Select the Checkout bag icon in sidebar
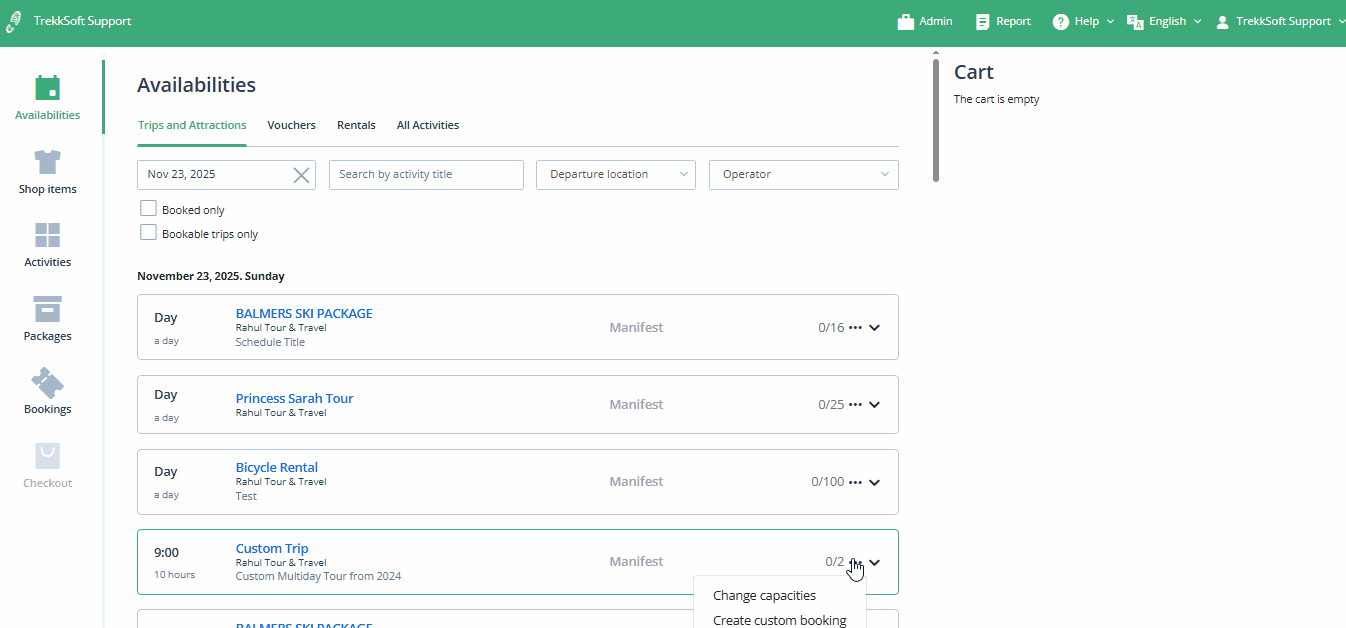This screenshot has width=1346, height=628. pos(47,462)
